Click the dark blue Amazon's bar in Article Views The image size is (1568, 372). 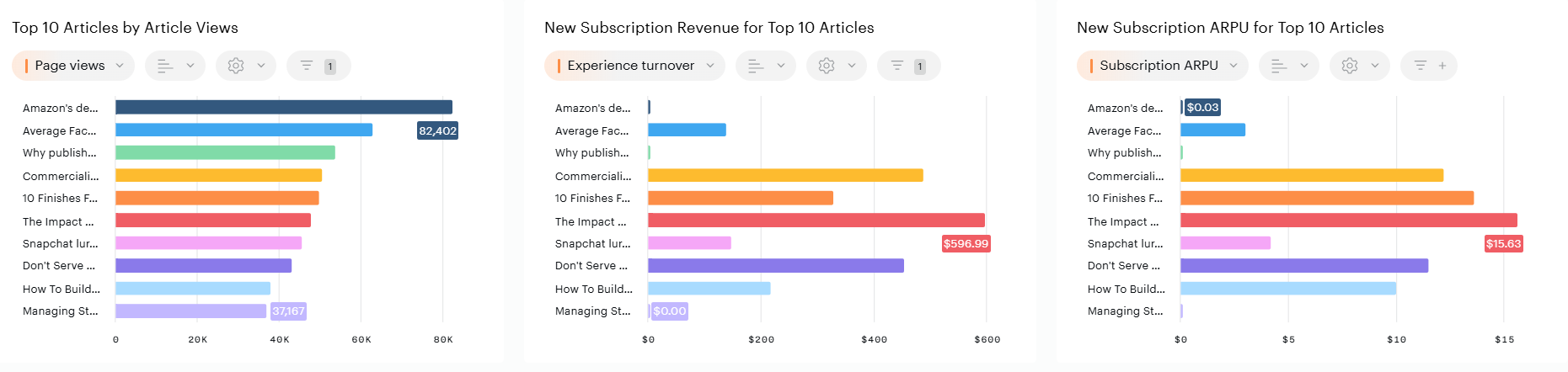tap(283, 107)
